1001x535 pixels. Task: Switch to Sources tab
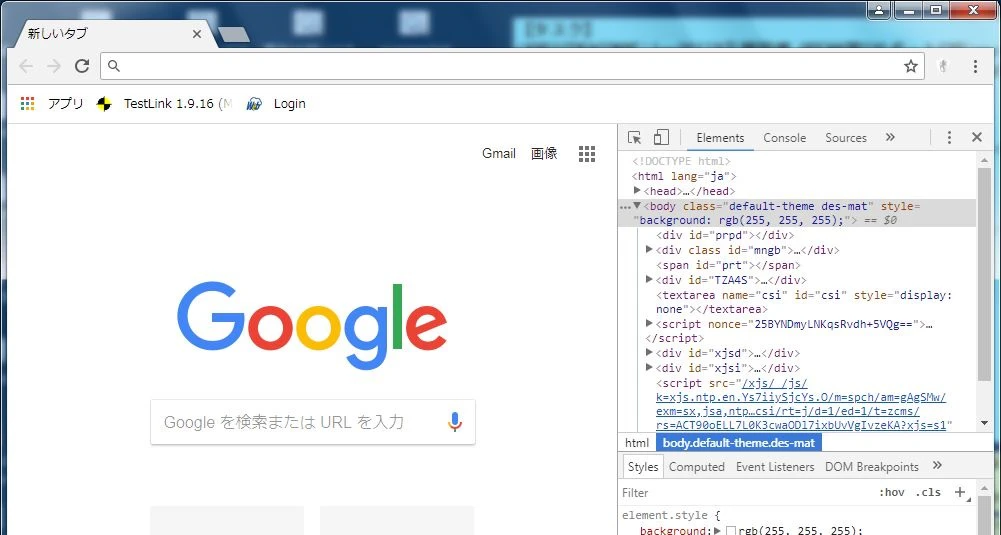845,138
